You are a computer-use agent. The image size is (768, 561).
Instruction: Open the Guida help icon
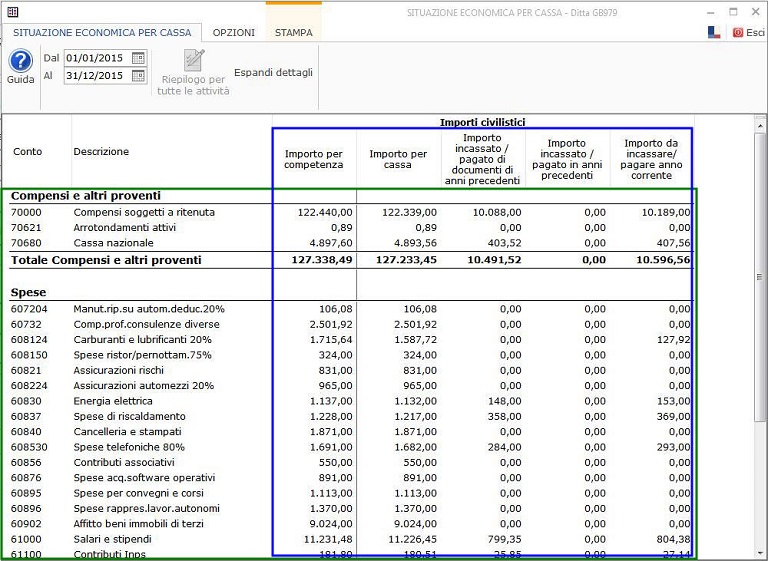tap(21, 61)
